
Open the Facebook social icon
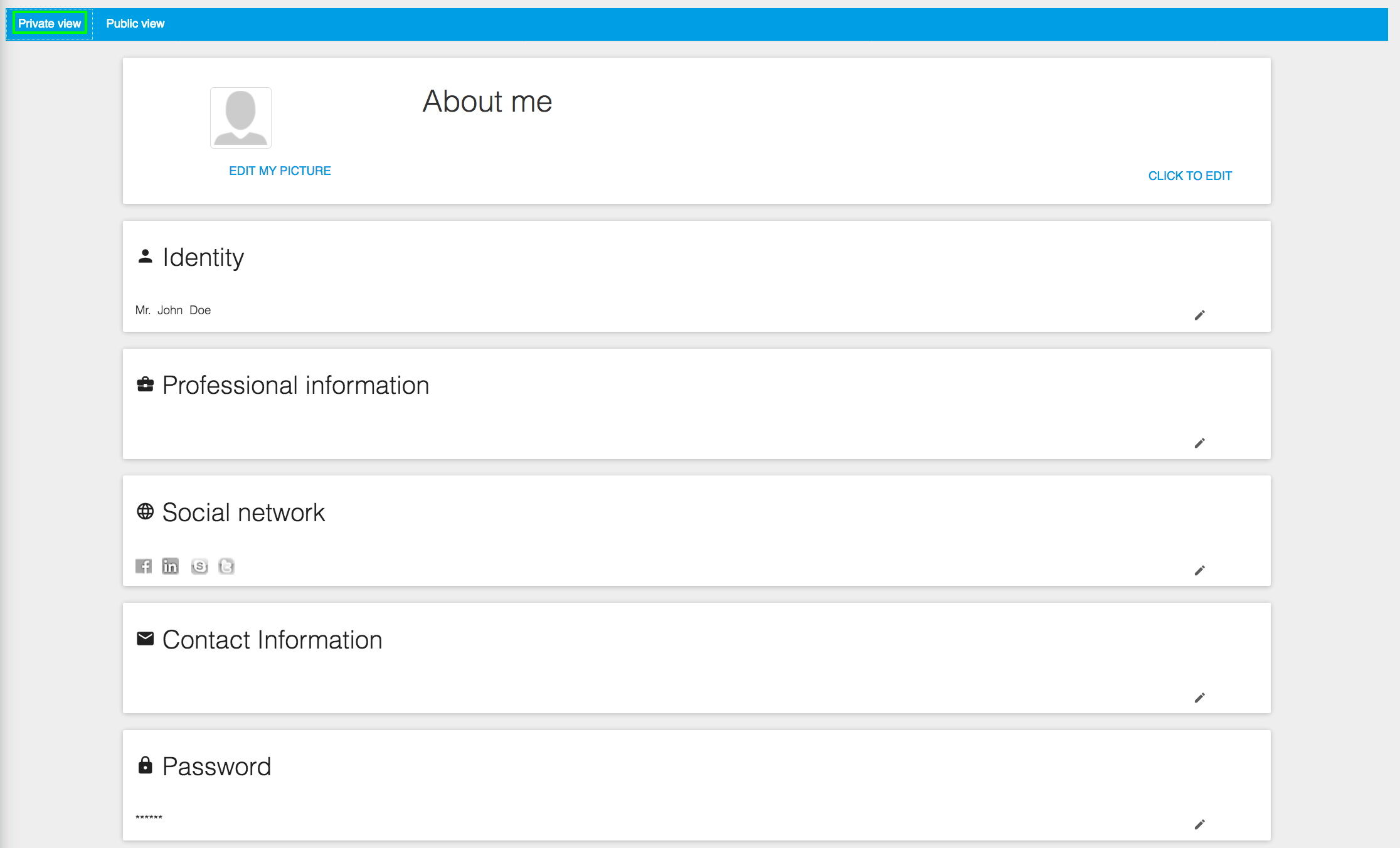(x=144, y=566)
